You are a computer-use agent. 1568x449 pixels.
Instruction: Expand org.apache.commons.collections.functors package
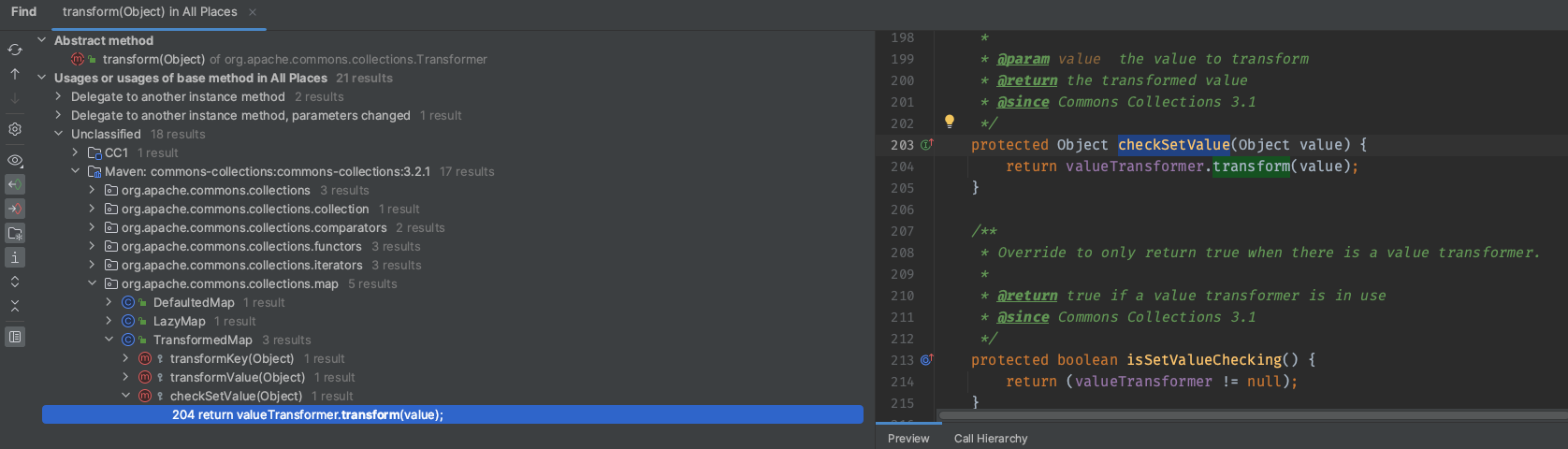(92, 246)
